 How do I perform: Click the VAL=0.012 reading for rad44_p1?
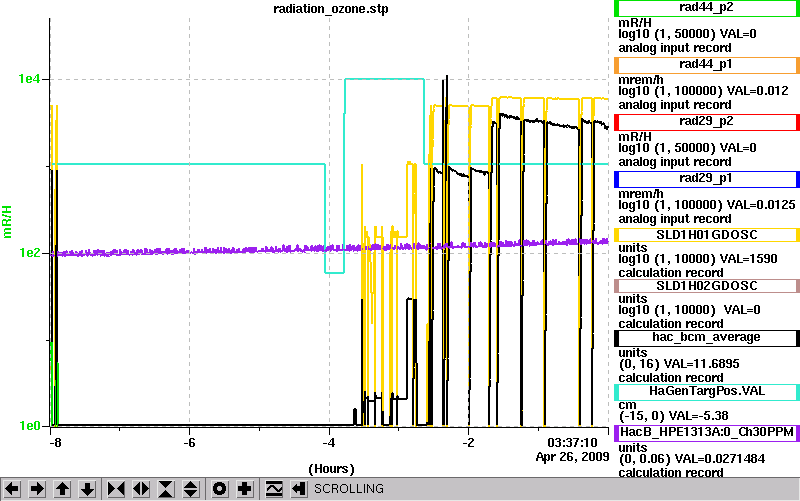click(x=757, y=91)
